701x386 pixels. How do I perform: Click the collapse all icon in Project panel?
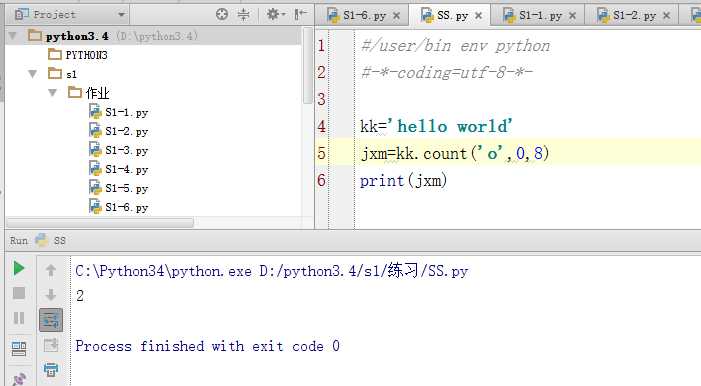coord(244,15)
